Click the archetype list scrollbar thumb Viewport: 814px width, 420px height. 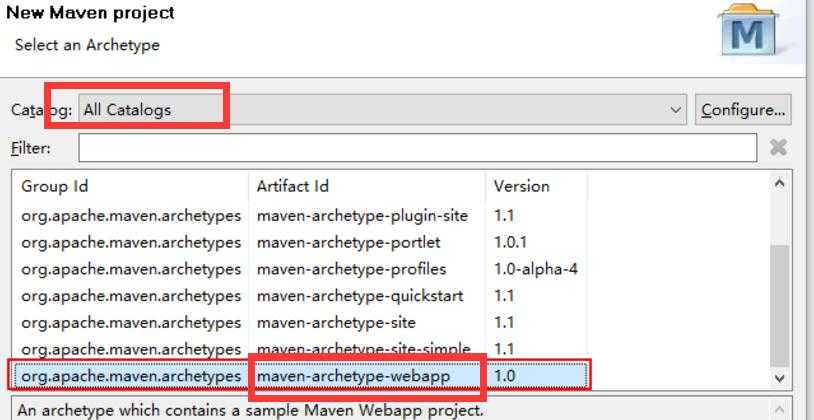coord(779,306)
